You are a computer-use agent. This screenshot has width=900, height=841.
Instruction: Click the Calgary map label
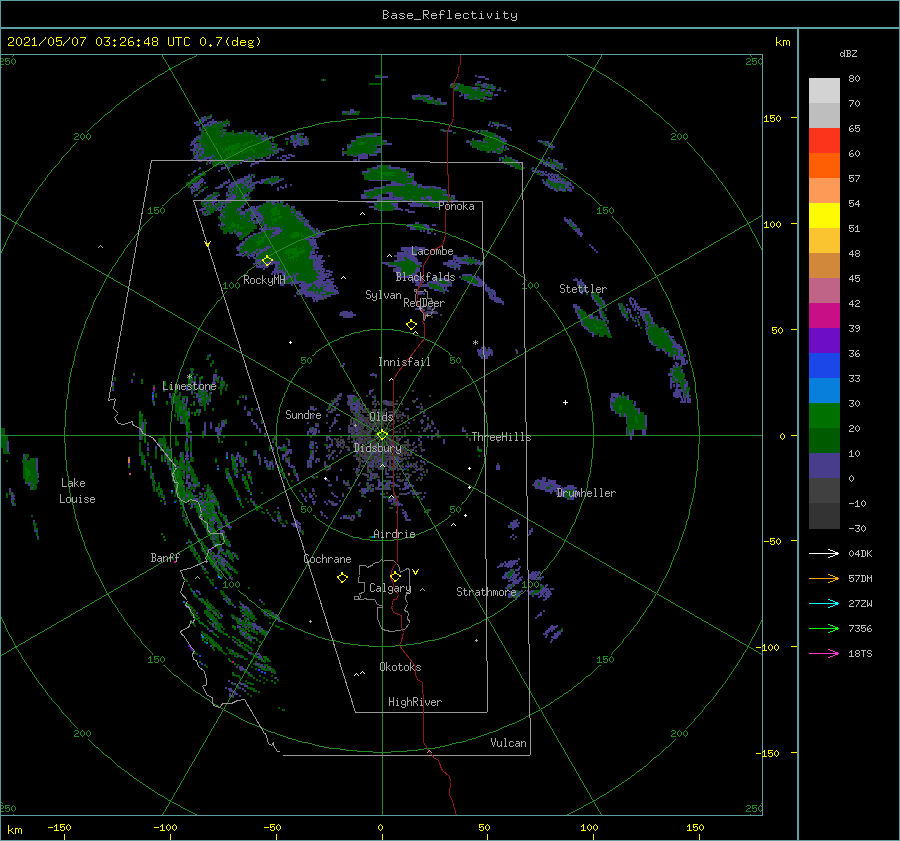[x=390, y=588]
